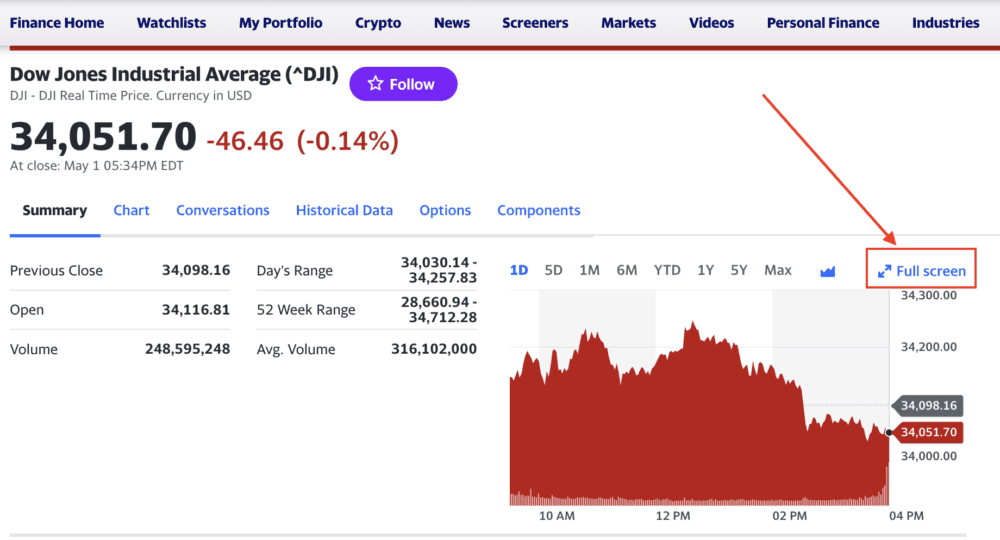This screenshot has width=1000, height=540.
Task: Switch chart to 5D range
Action: click(553, 270)
